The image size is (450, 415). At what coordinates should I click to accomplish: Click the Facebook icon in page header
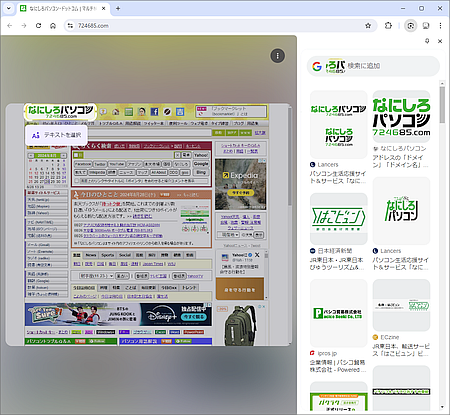(x=154, y=112)
